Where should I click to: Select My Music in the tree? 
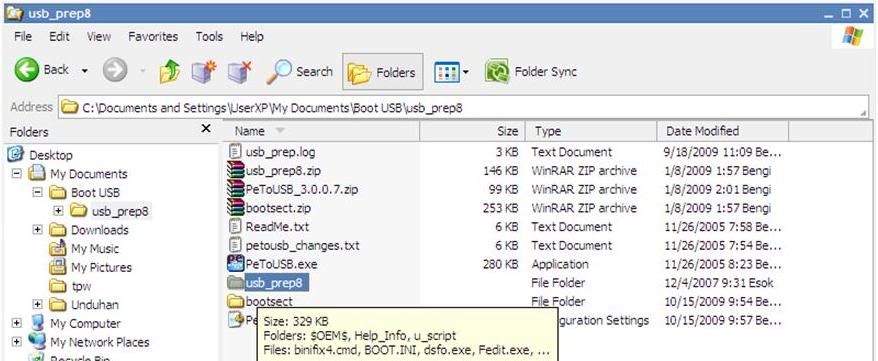click(x=95, y=249)
